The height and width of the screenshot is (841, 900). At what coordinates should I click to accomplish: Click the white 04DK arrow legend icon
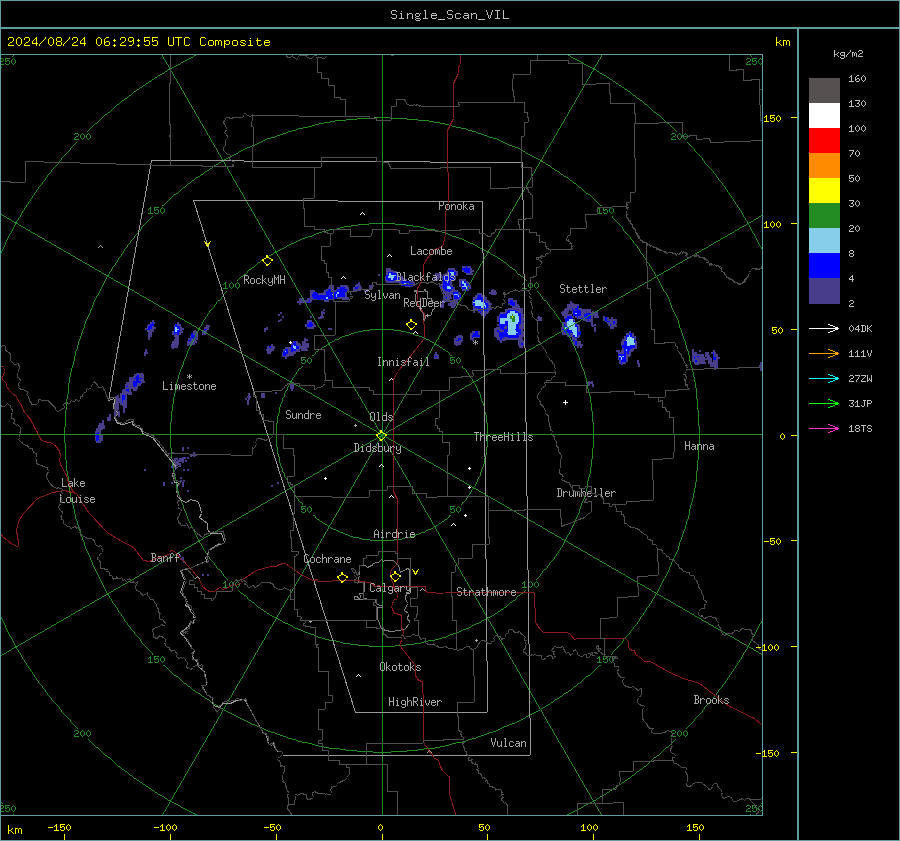pyautogui.click(x=824, y=329)
